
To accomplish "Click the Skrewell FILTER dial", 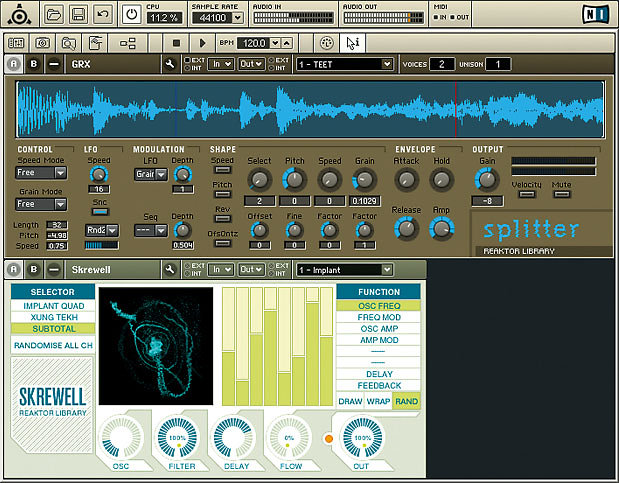I will (x=178, y=438).
